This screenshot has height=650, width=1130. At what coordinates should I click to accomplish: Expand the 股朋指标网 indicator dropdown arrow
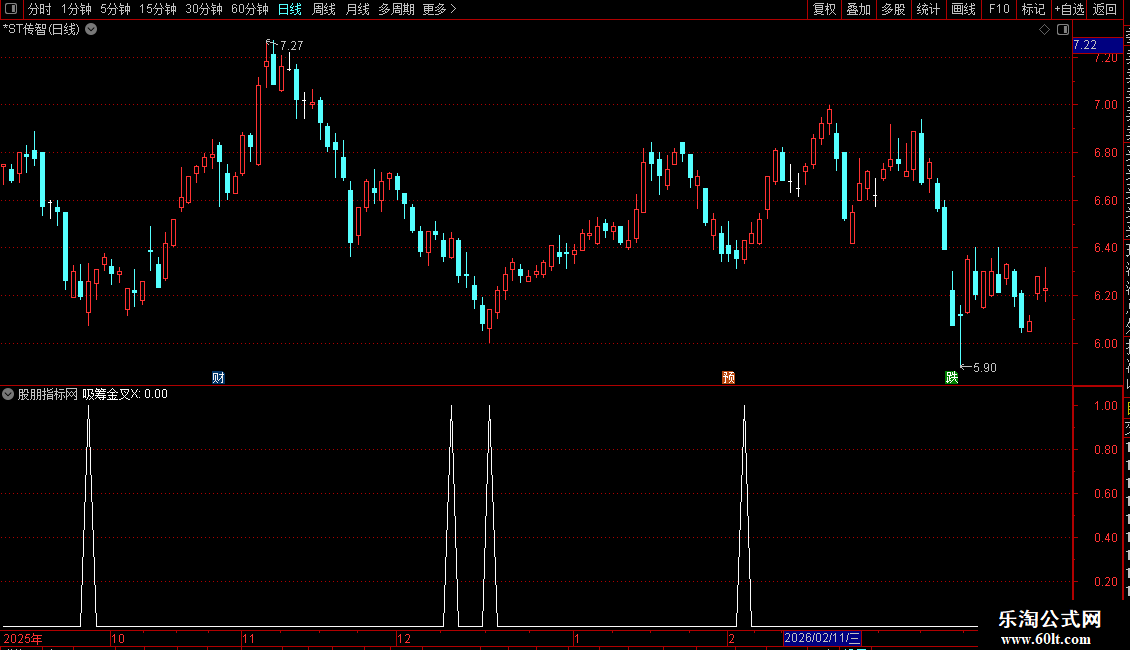[8, 394]
